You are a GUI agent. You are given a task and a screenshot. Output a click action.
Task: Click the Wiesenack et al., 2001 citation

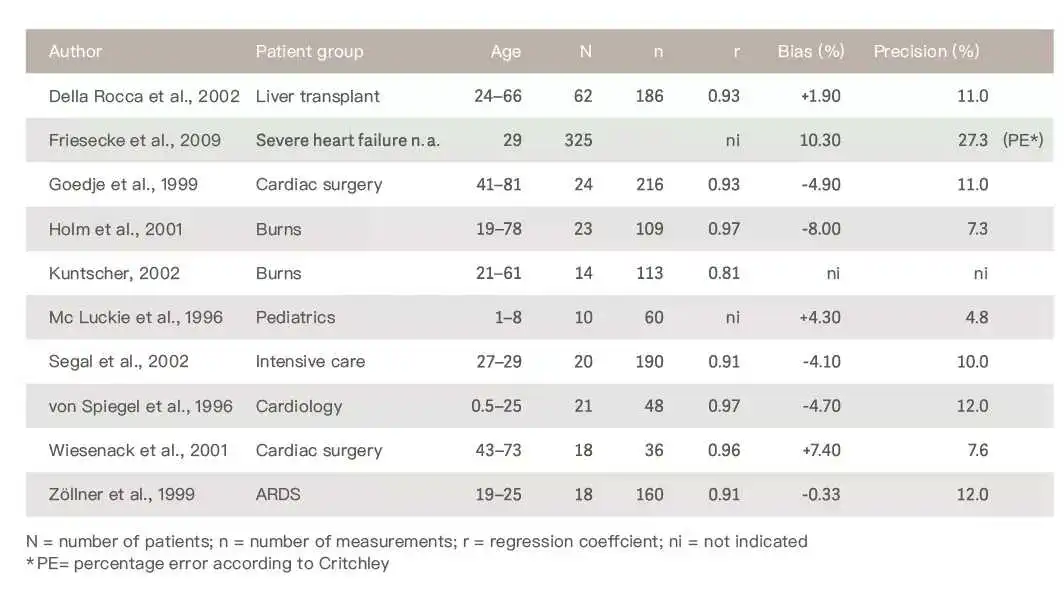[x=138, y=450]
